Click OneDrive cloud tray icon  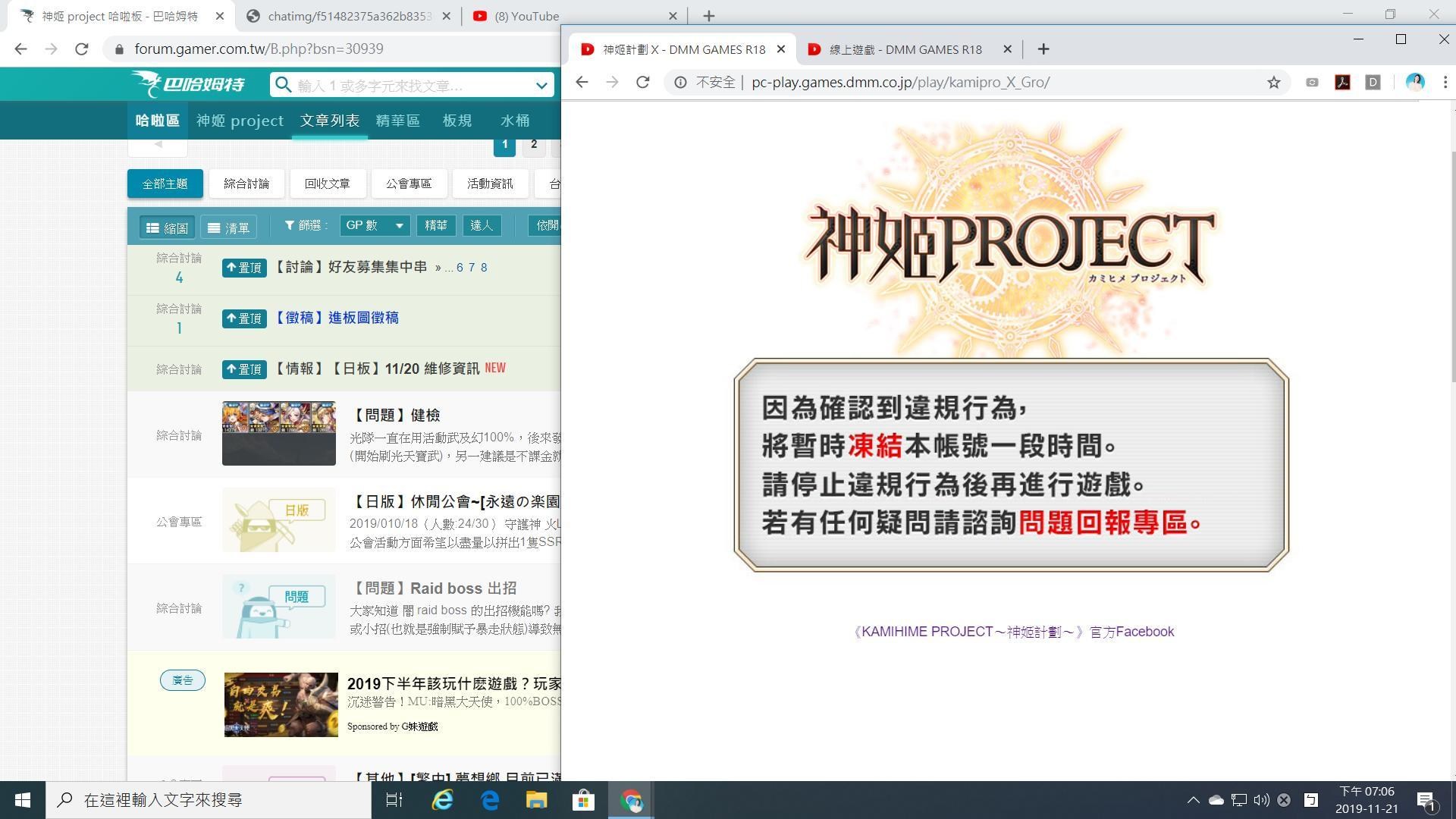pyautogui.click(x=1216, y=800)
